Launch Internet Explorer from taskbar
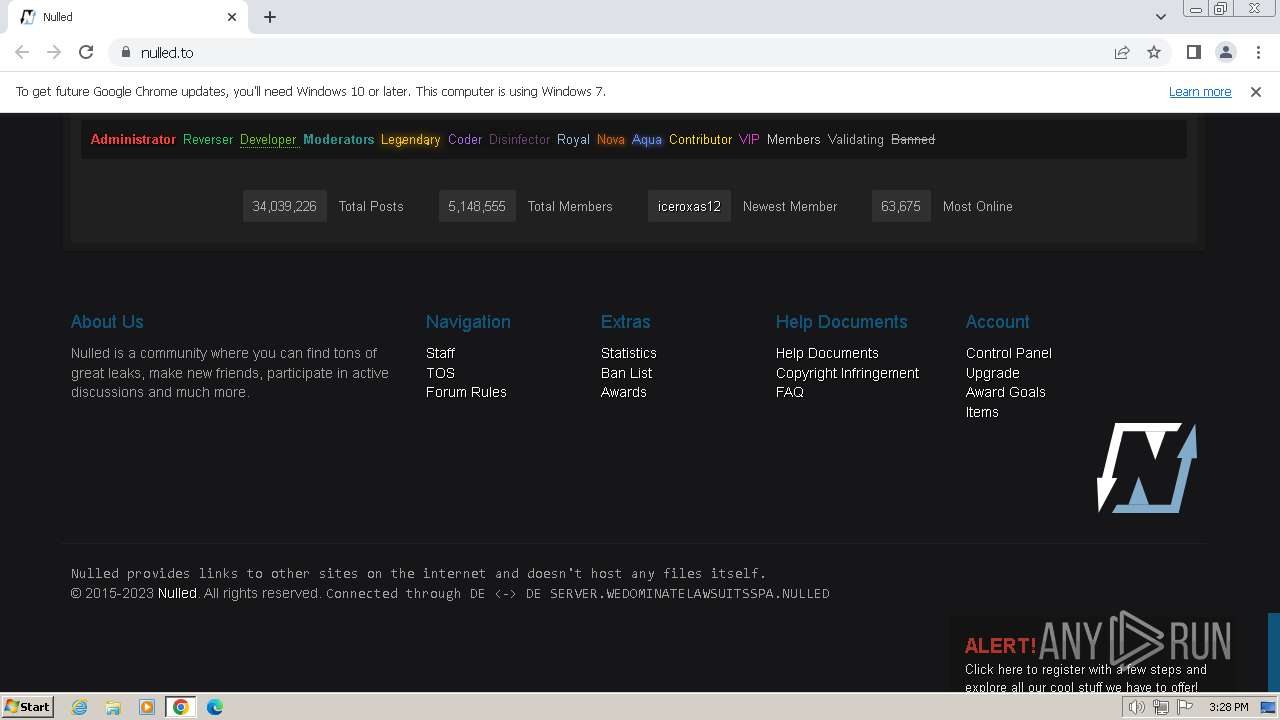The width and height of the screenshot is (1280, 720). (79, 707)
